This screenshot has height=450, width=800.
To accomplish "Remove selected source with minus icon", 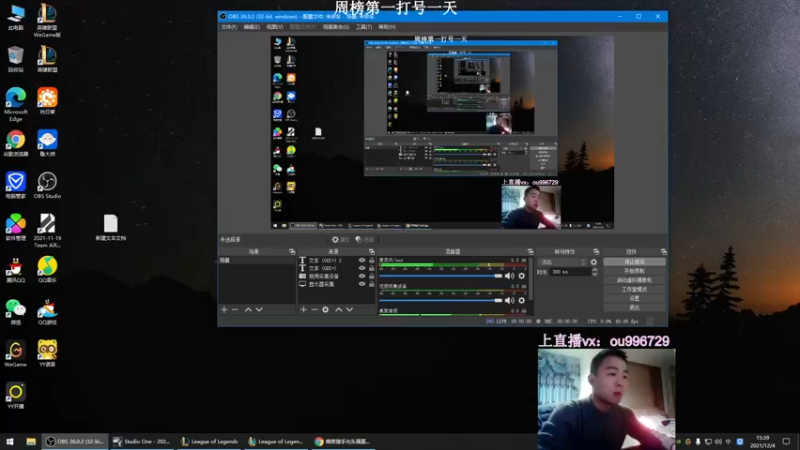I will click(314, 310).
